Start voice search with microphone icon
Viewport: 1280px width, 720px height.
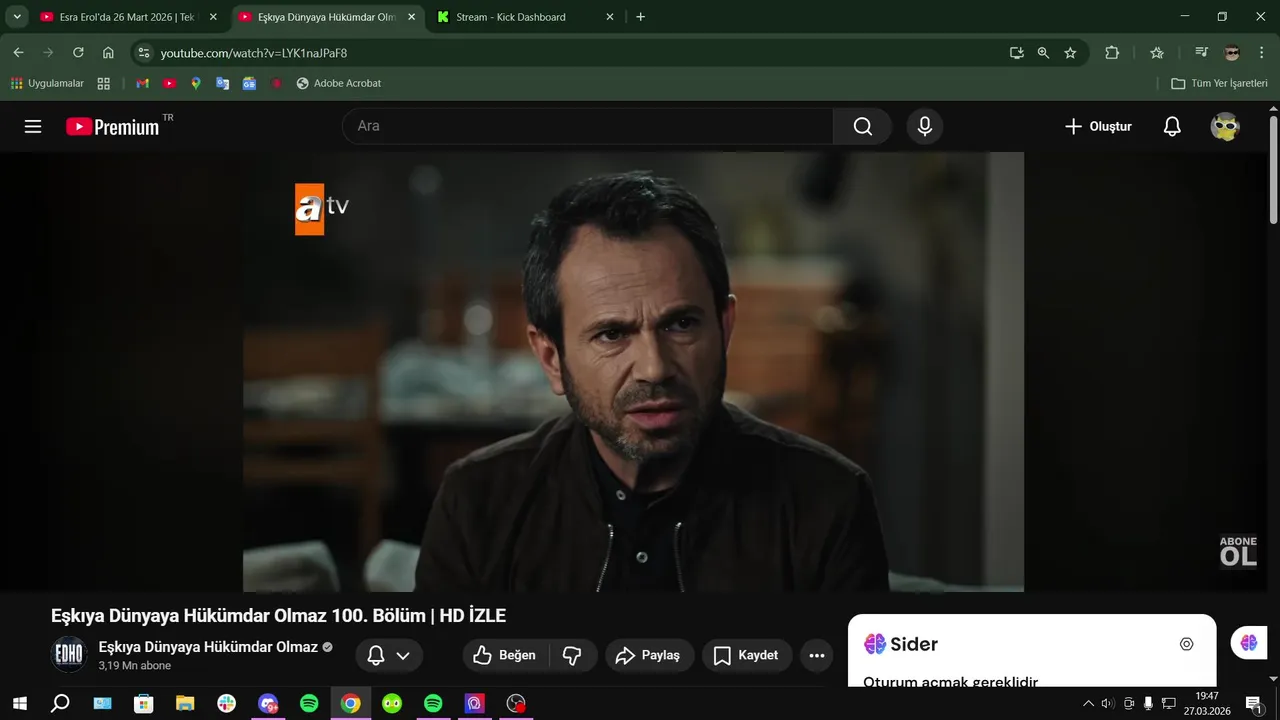pos(925,126)
